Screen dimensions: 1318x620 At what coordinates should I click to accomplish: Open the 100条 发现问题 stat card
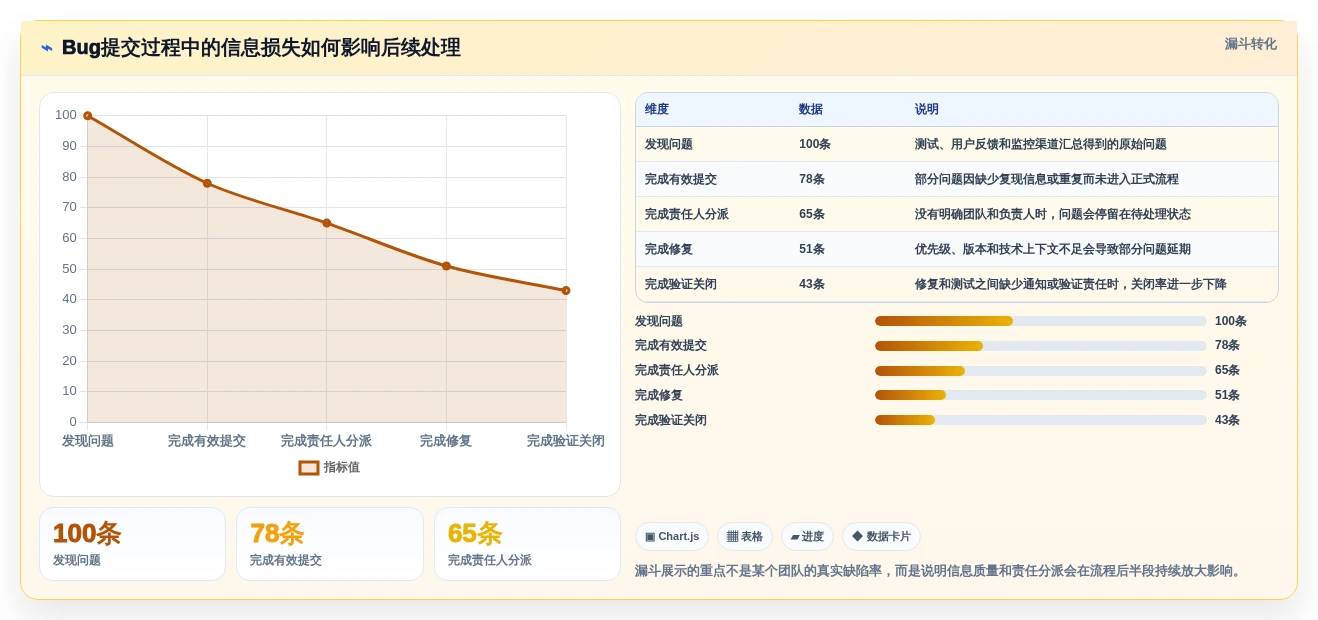click(x=132, y=544)
